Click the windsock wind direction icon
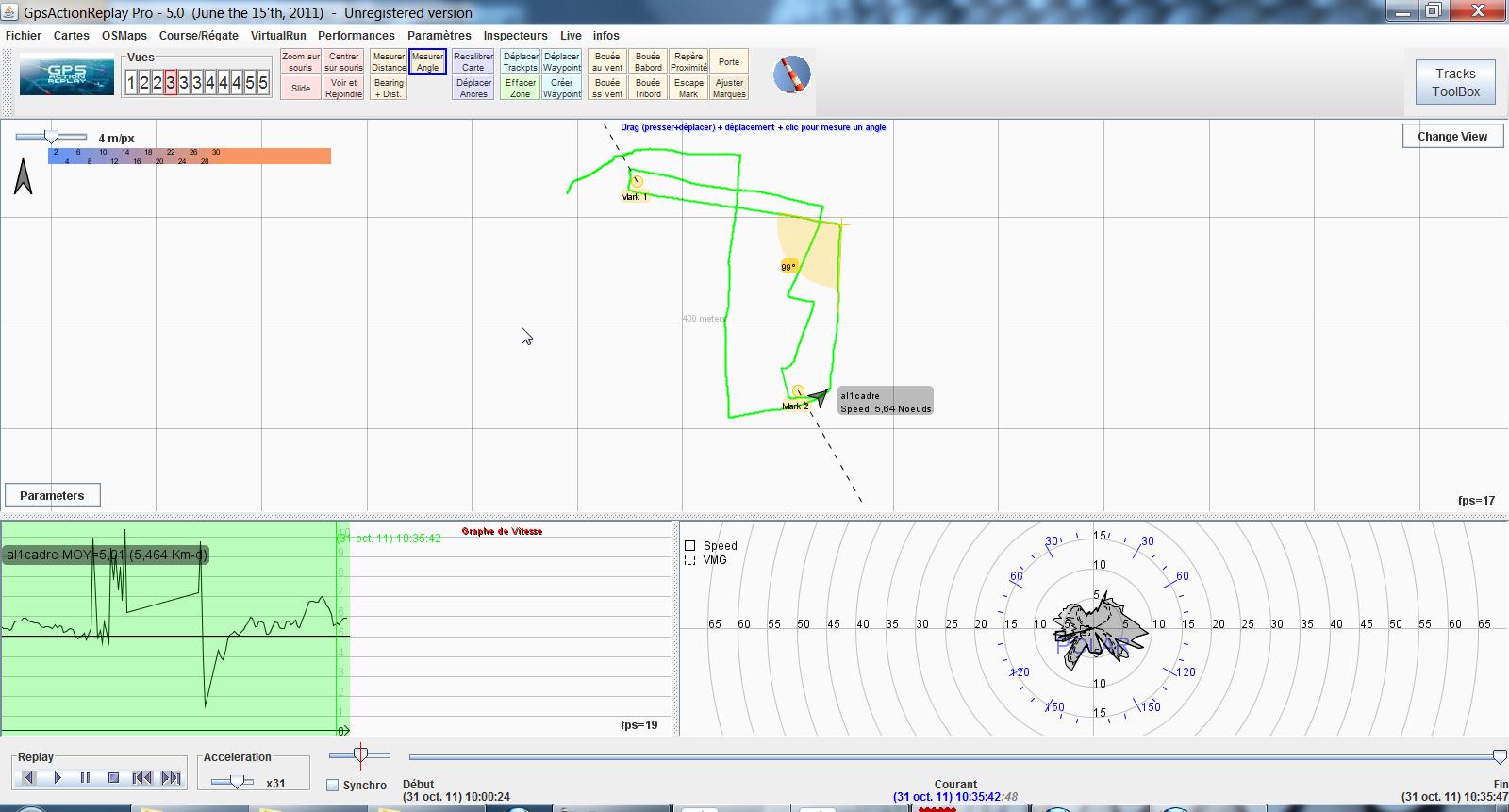 point(792,75)
